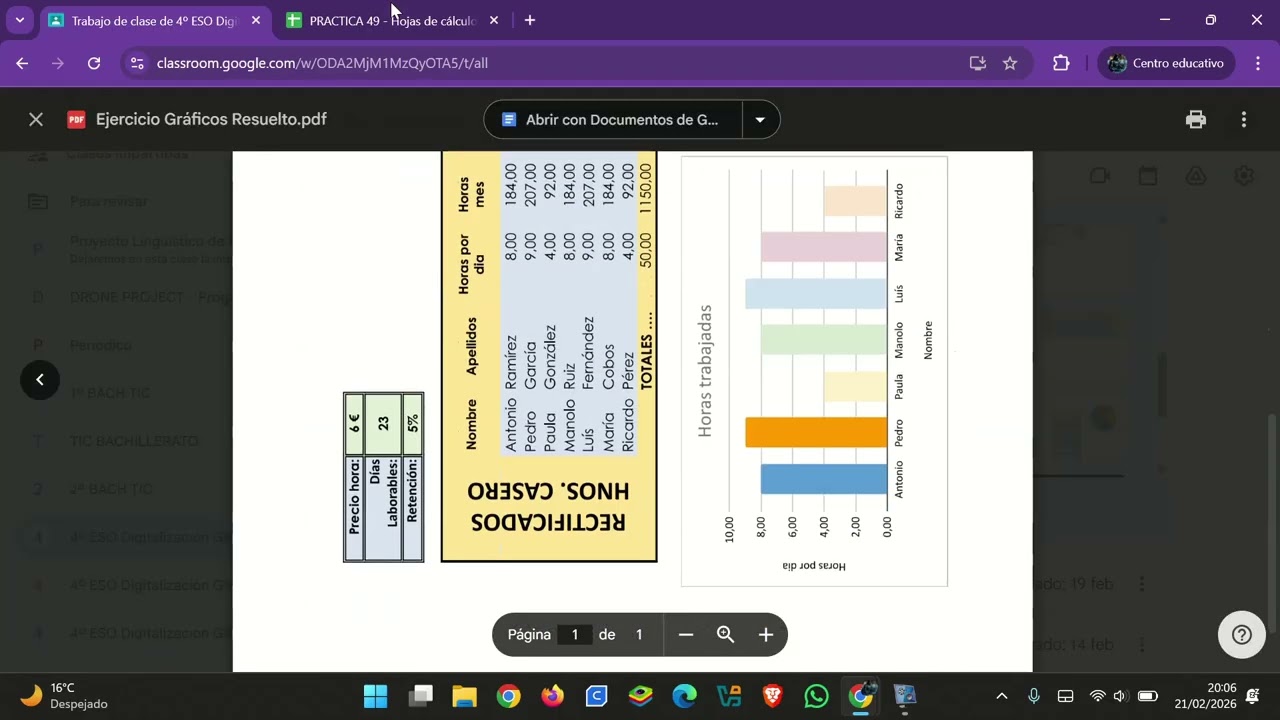Click the blue Antonio bar in chart

point(824,479)
